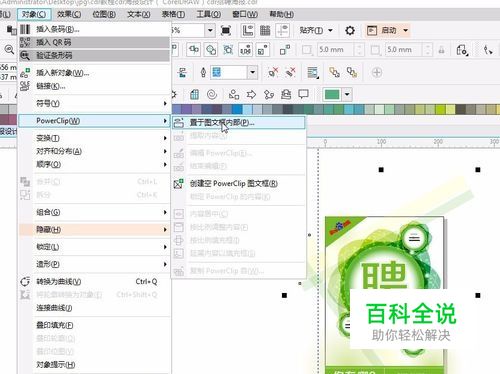500x374 pixels.
Task: Click the pen outline icon
Action: click(203, 72)
